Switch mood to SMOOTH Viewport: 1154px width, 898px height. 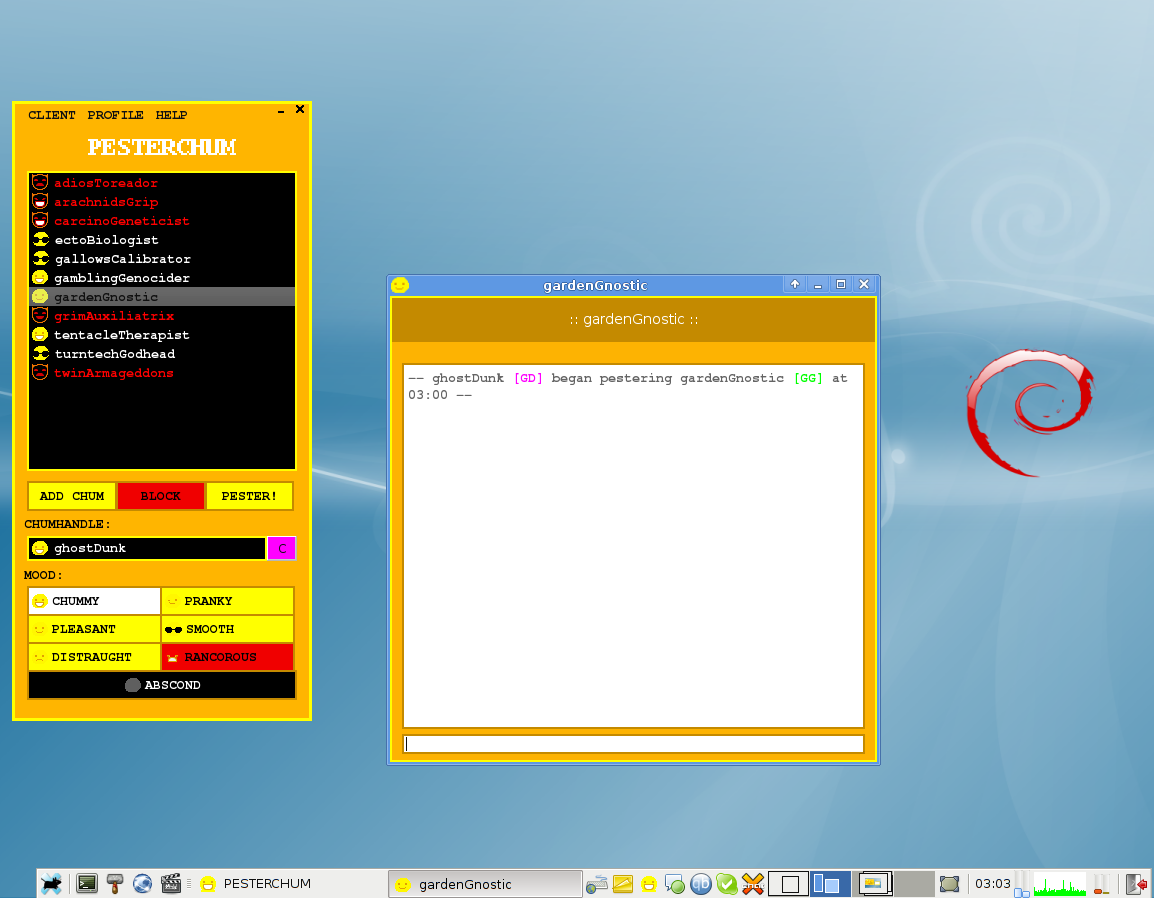pos(227,629)
